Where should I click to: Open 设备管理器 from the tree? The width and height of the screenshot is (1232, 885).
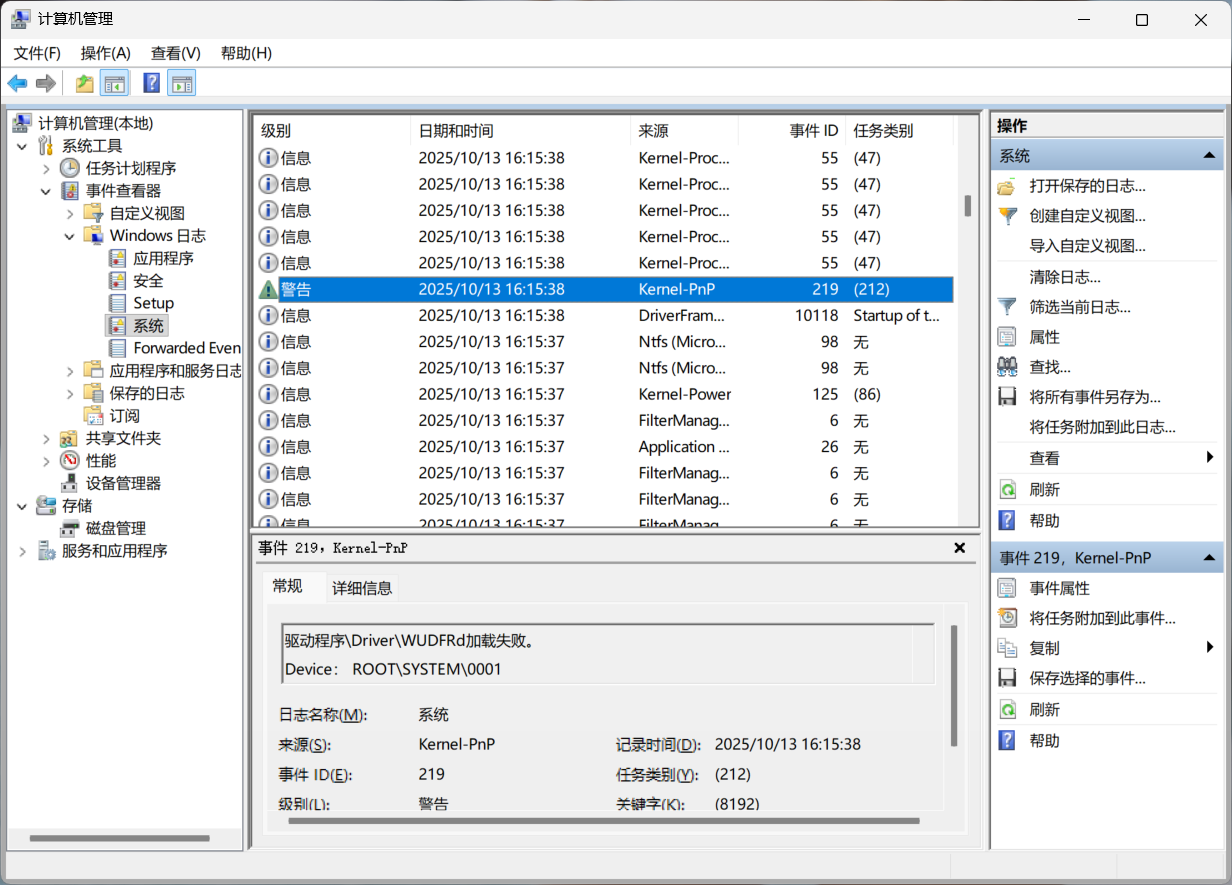point(123,483)
